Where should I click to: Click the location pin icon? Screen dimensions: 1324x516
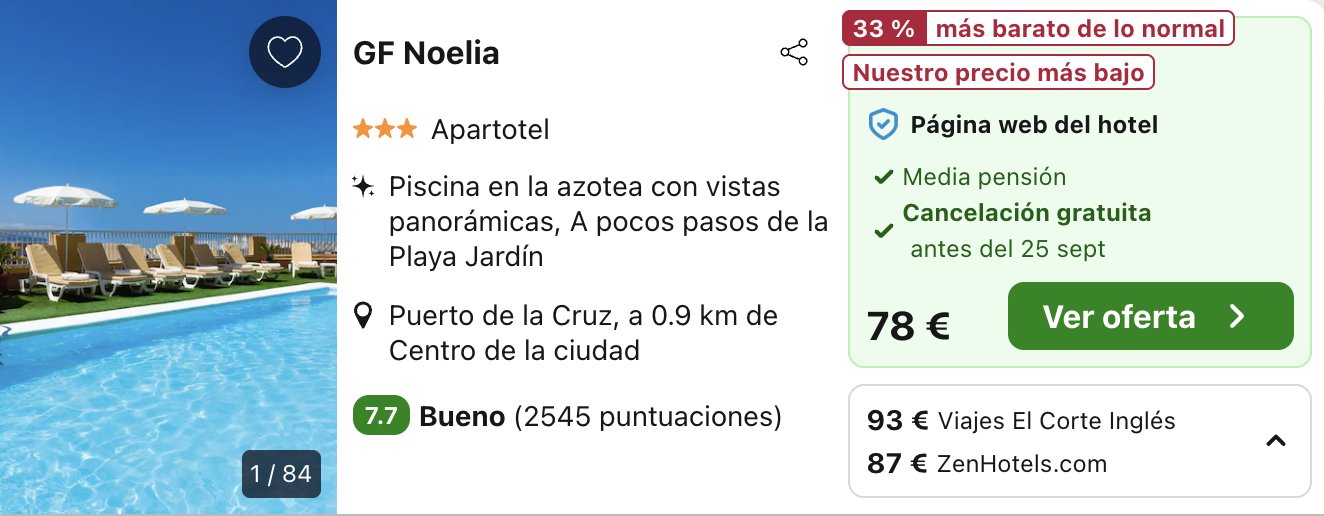pos(365,317)
